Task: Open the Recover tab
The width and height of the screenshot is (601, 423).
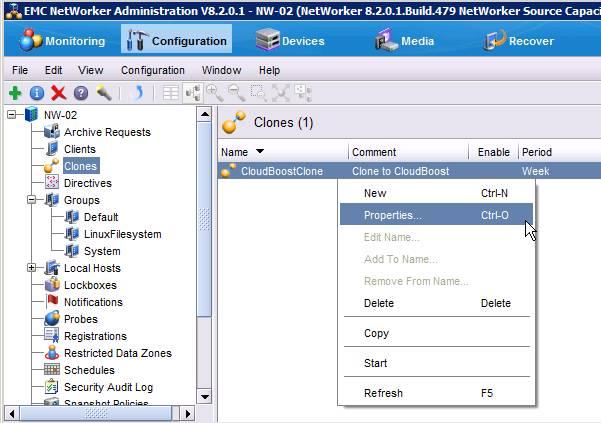Action: pos(519,41)
